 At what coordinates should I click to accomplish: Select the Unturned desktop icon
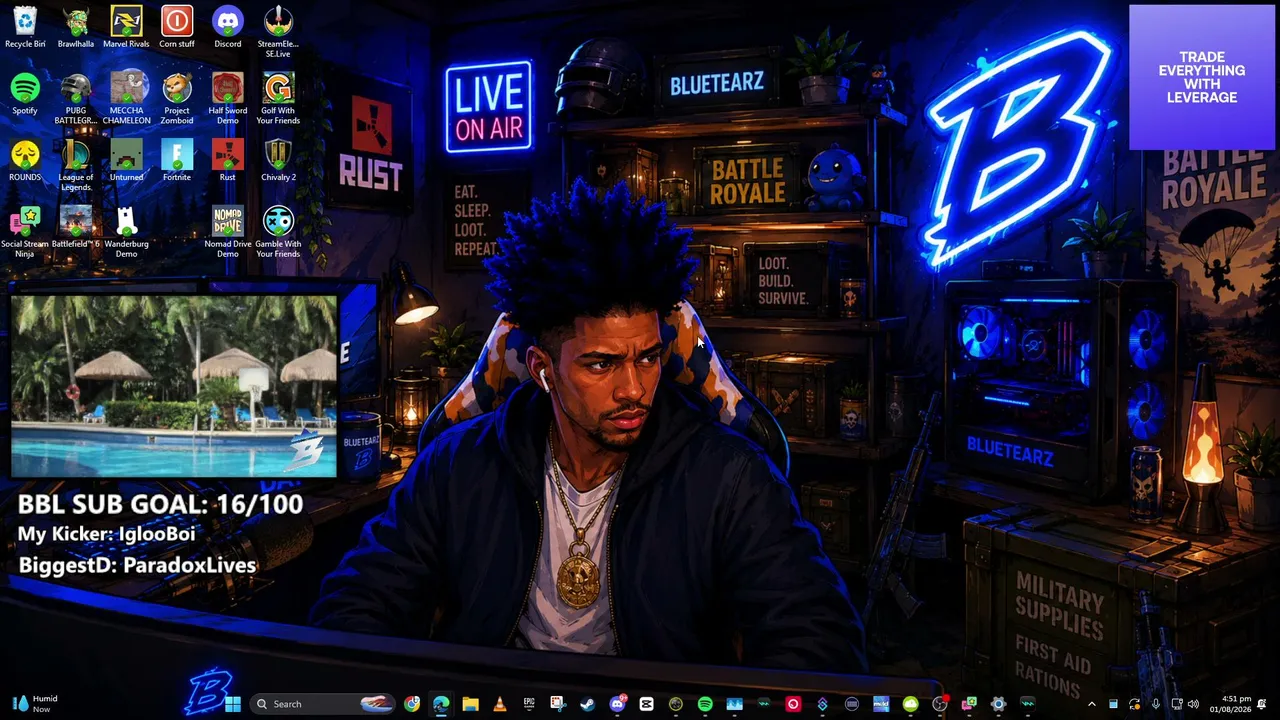tap(126, 160)
